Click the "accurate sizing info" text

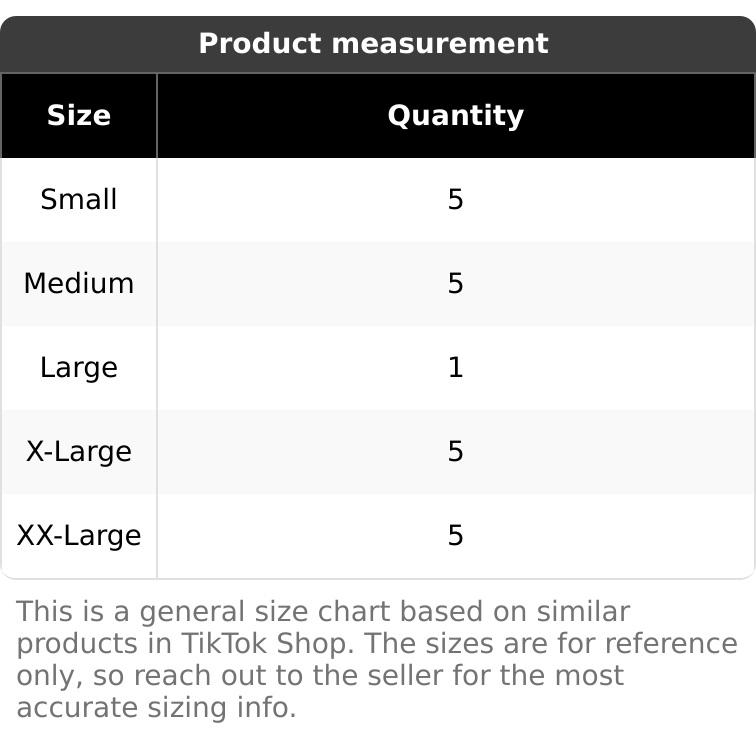point(156,708)
